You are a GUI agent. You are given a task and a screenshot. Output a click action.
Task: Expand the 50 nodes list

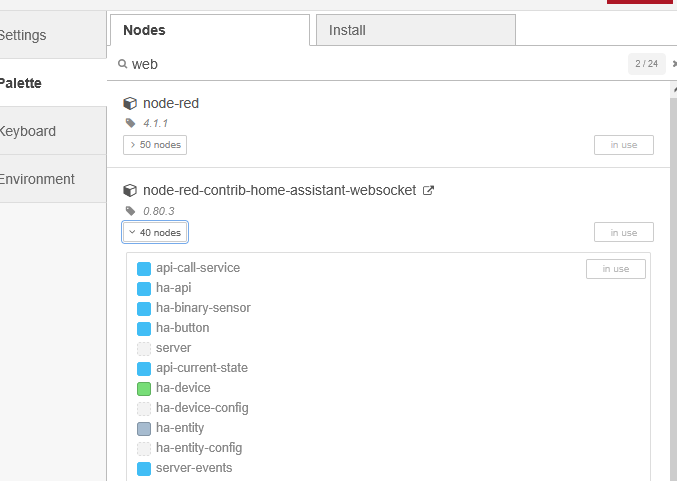(x=155, y=145)
